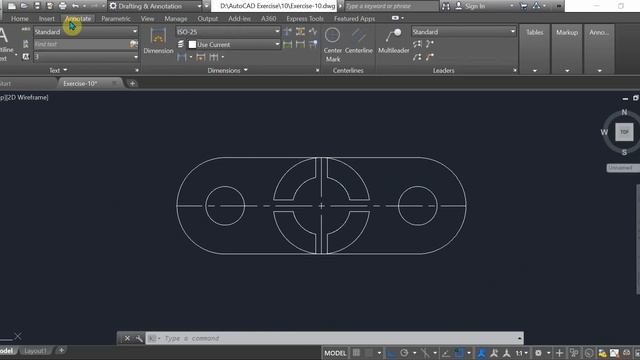Open the Express Tools ribbon tab

point(305,19)
